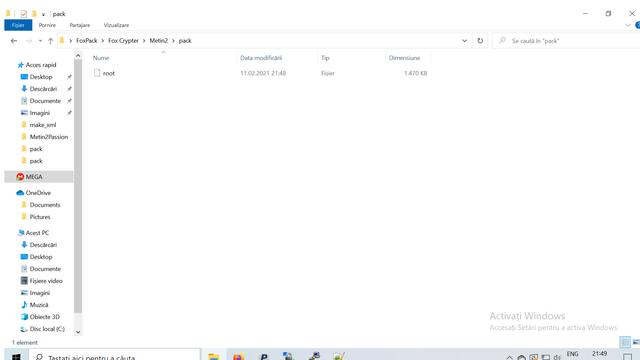Switch to the Vizualizare ribbon tab

point(116,25)
